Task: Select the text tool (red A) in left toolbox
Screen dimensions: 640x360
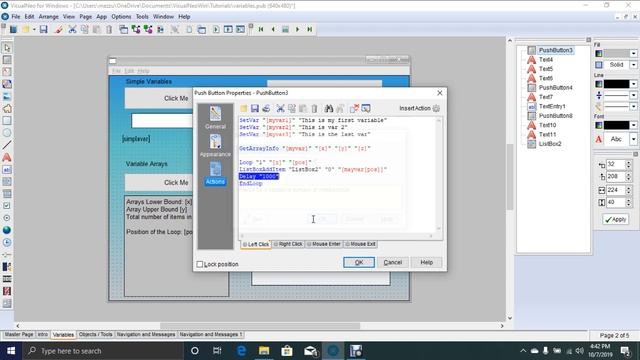Action: pyautogui.click(x=7, y=157)
